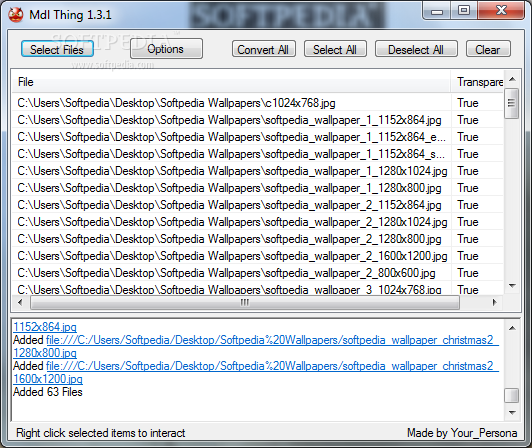Click file list scroll left arrow
The width and height of the screenshot is (532, 448).
tap(20, 302)
